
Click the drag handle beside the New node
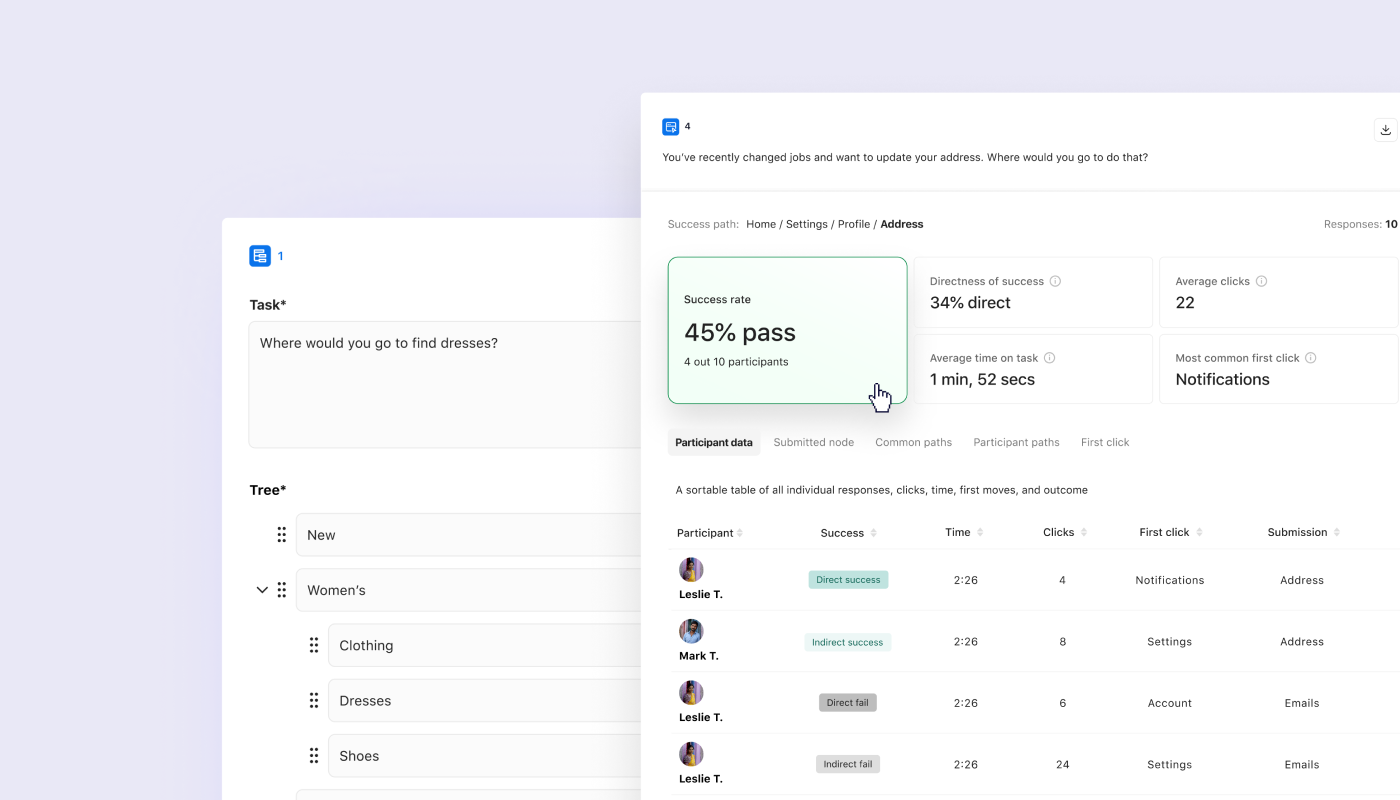[282, 535]
